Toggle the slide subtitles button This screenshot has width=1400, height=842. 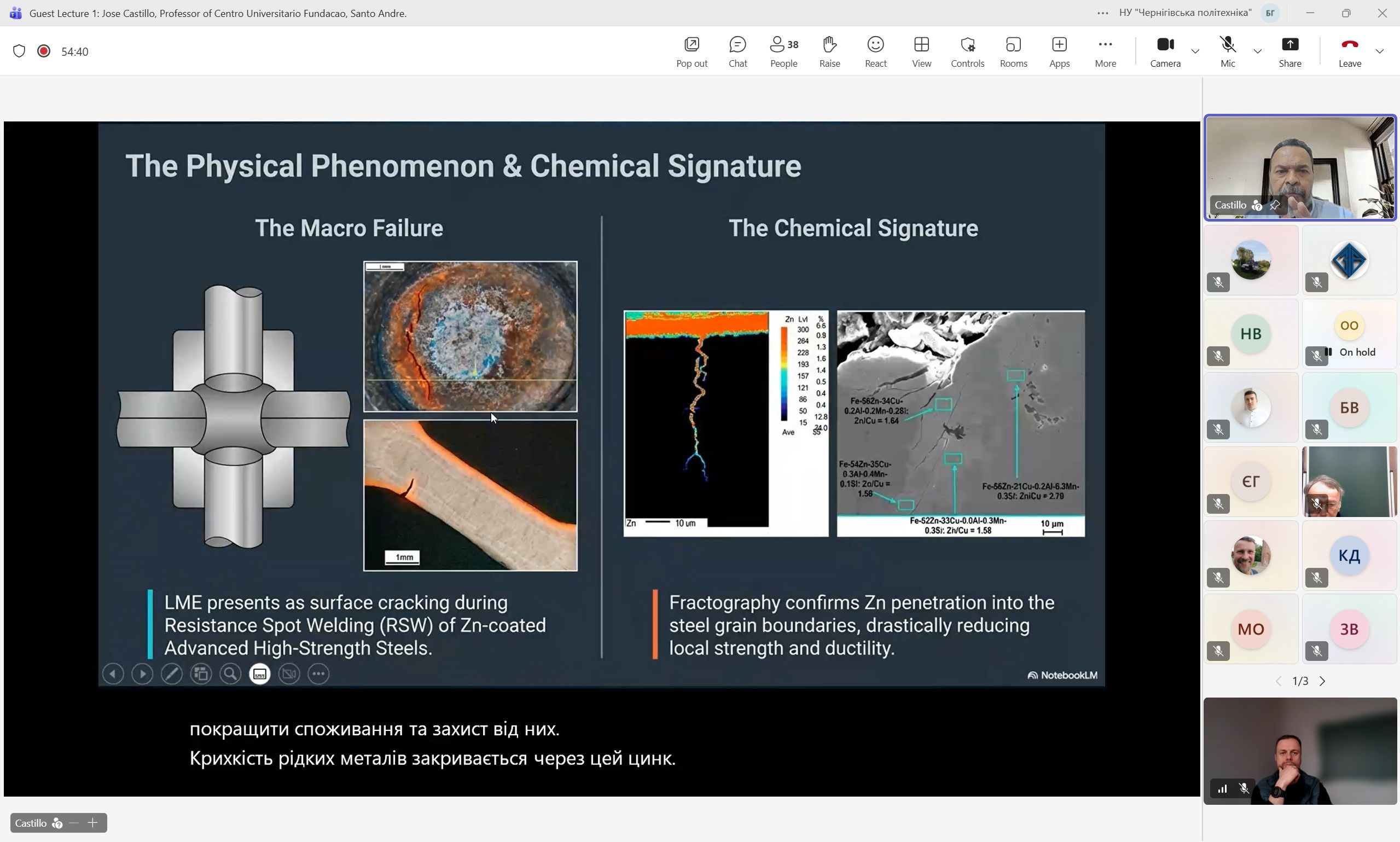pos(260,674)
